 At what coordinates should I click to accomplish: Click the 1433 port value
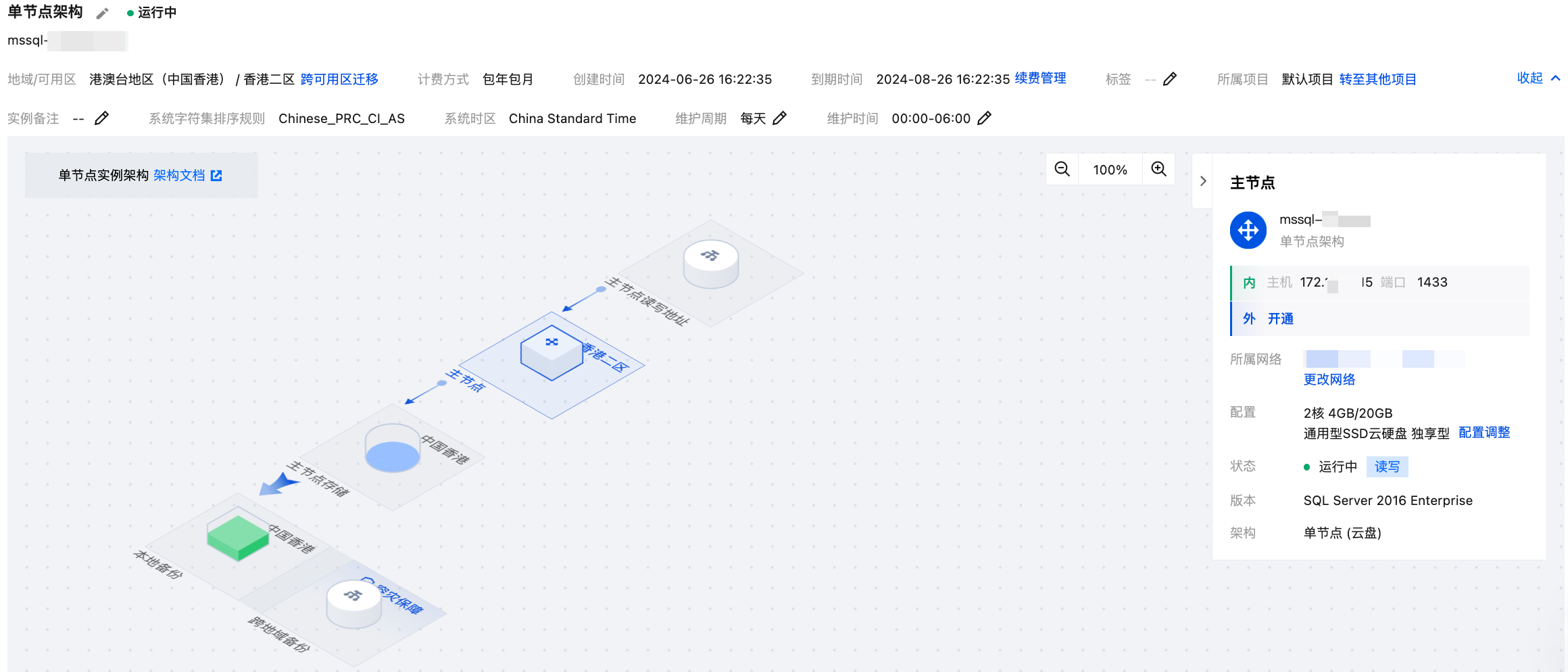(x=1432, y=283)
